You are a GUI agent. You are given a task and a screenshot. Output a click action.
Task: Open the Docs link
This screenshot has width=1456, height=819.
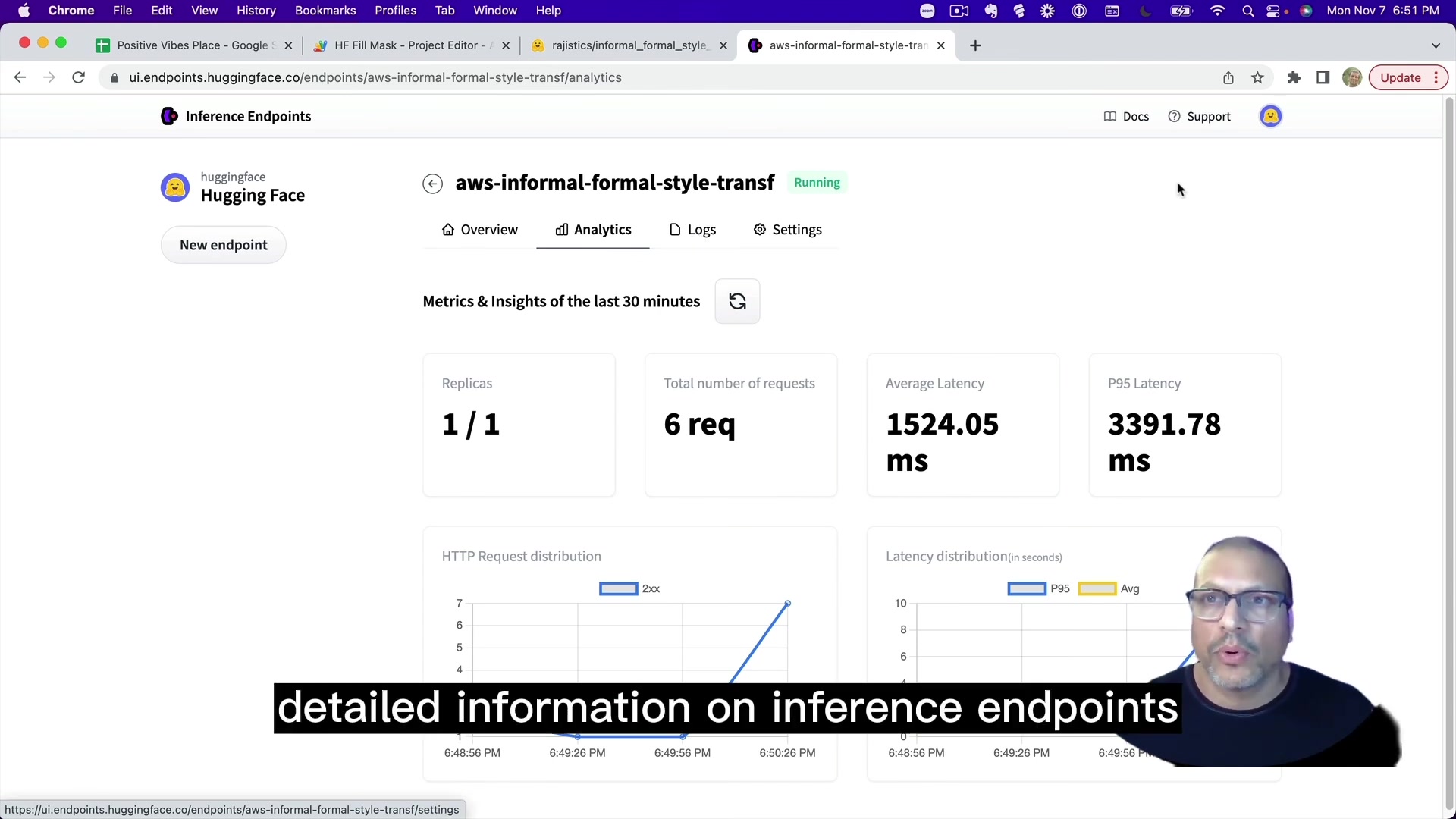[1126, 116]
